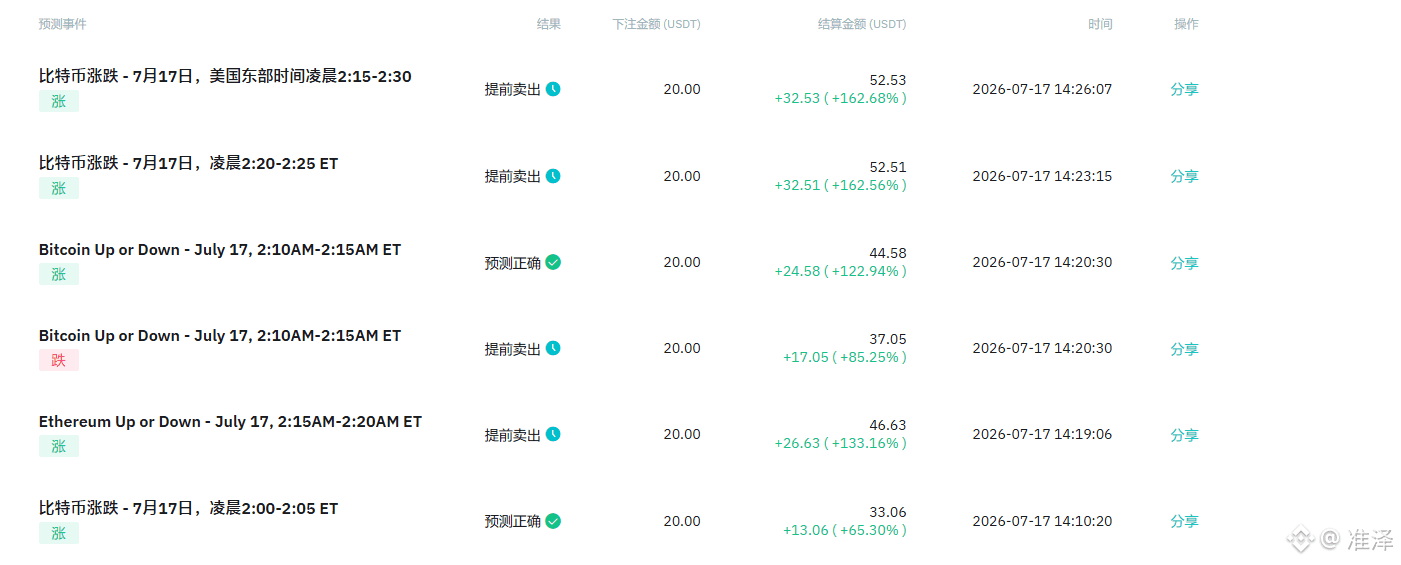Click the 结算金额 column header
This screenshot has height=565, width=1401.
pyautogui.click(x=862, y=24)
